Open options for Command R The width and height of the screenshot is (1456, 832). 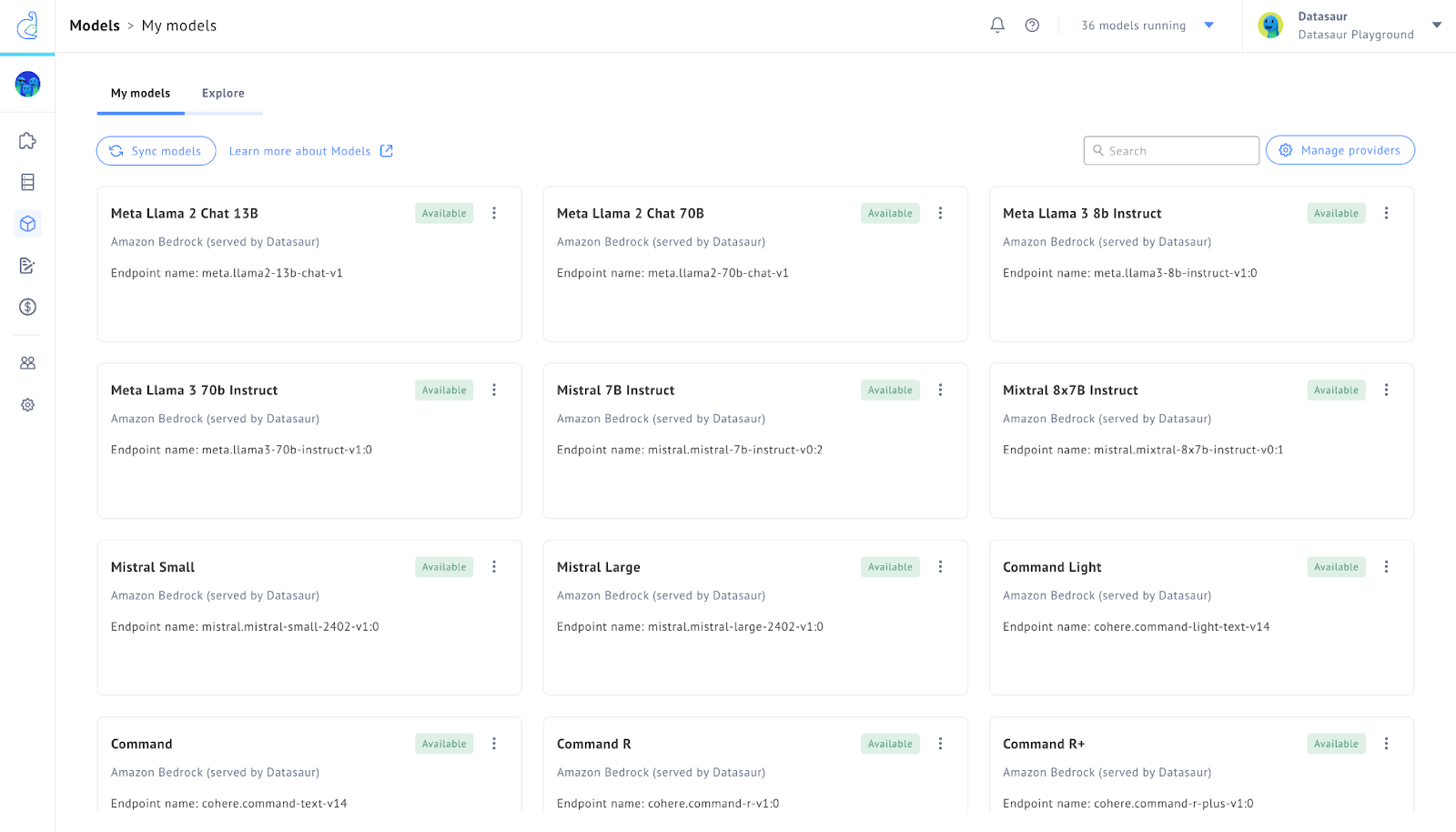[940, 744]
